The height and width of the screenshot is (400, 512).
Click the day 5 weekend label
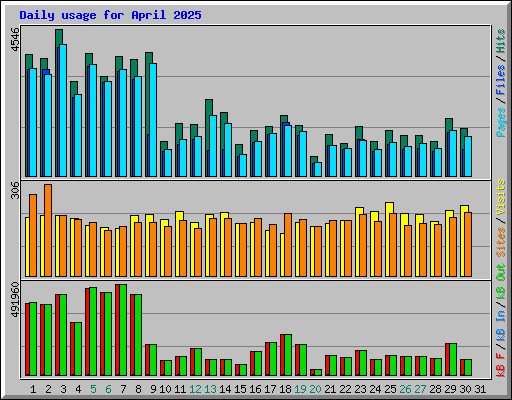(x=93, y=389)
